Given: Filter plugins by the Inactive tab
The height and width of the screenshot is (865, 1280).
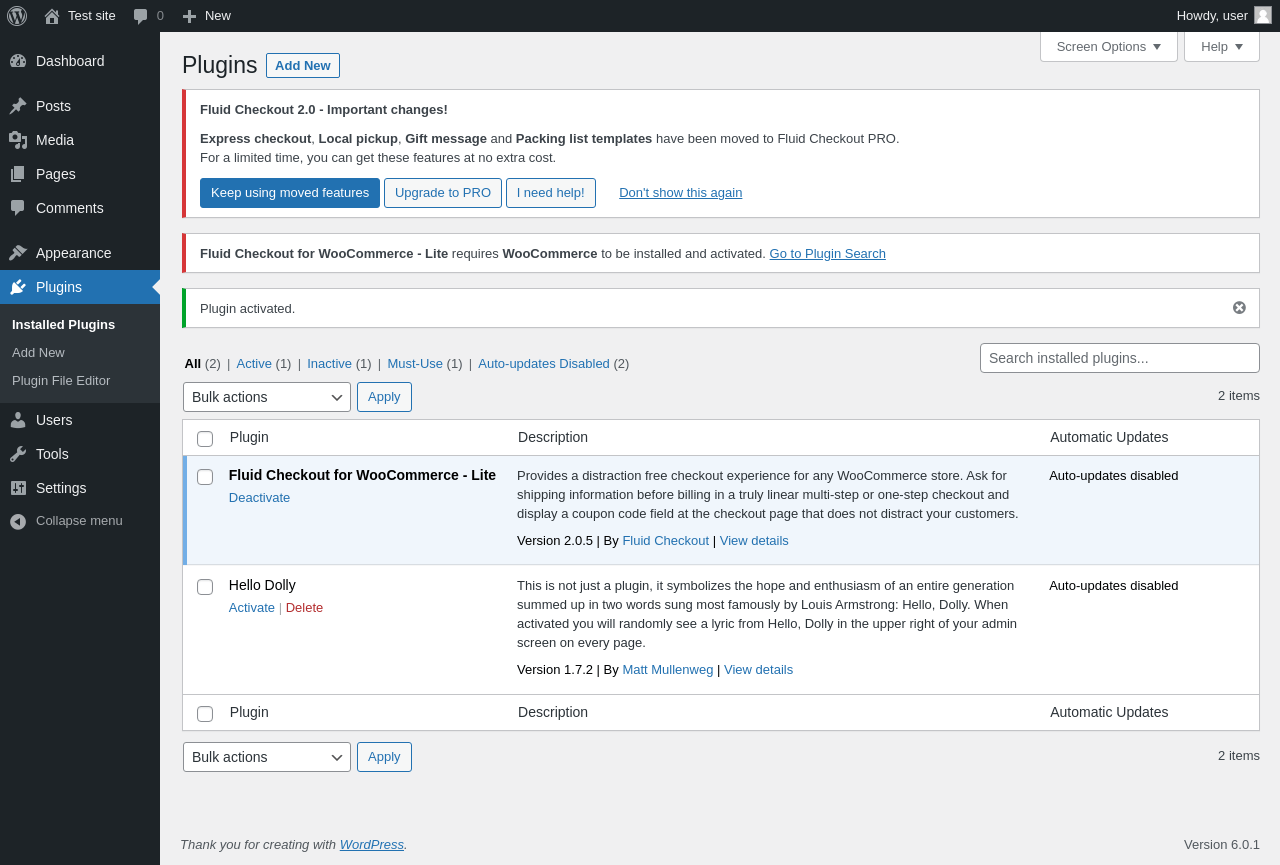Looking at the screenshot, I should coord(329,364).
